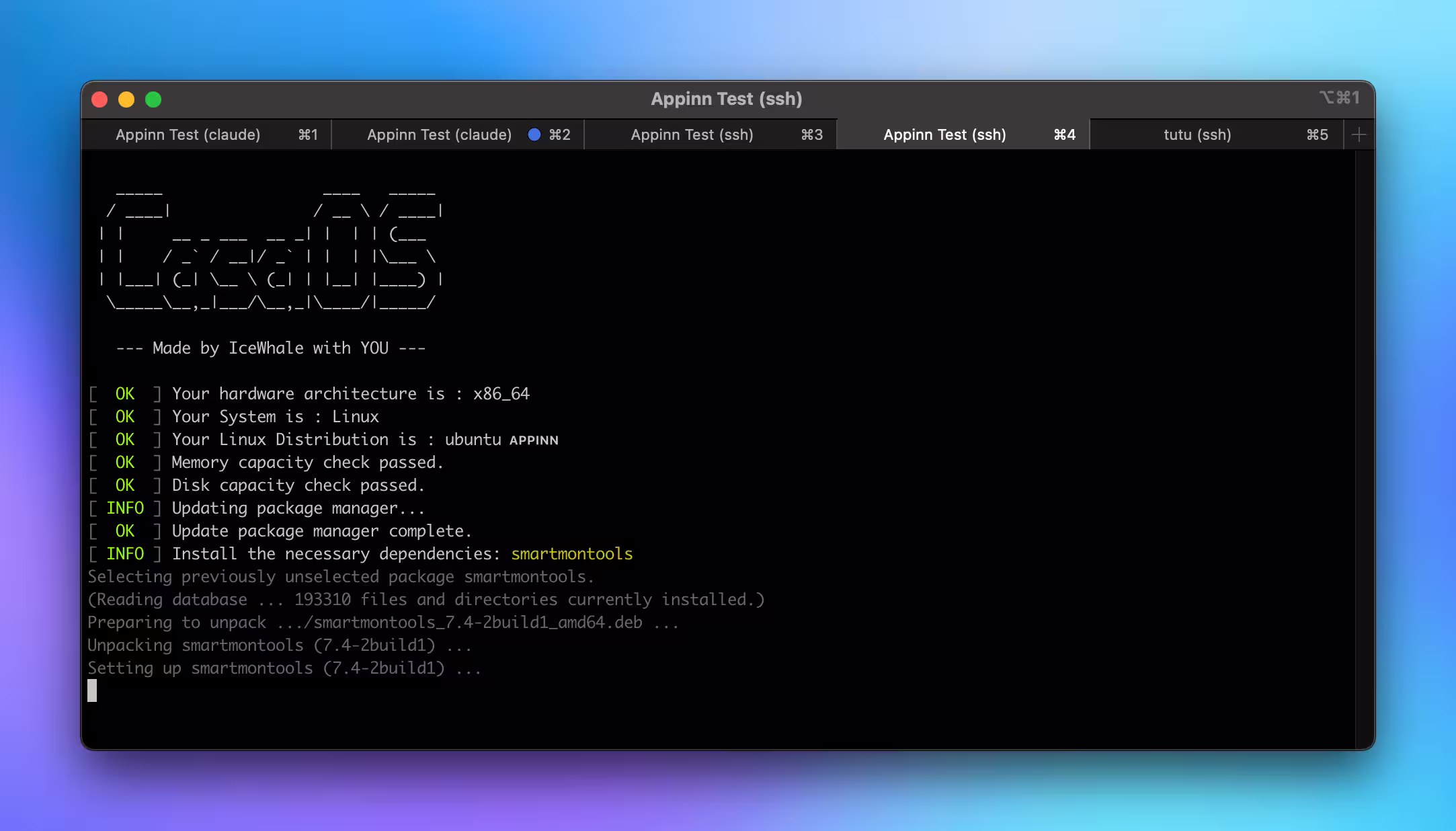Switch to Appinn Test (ssh) ⌘3 tab
The width and height of the screenshot is (1456, 831).
click(x=692, y=134)
